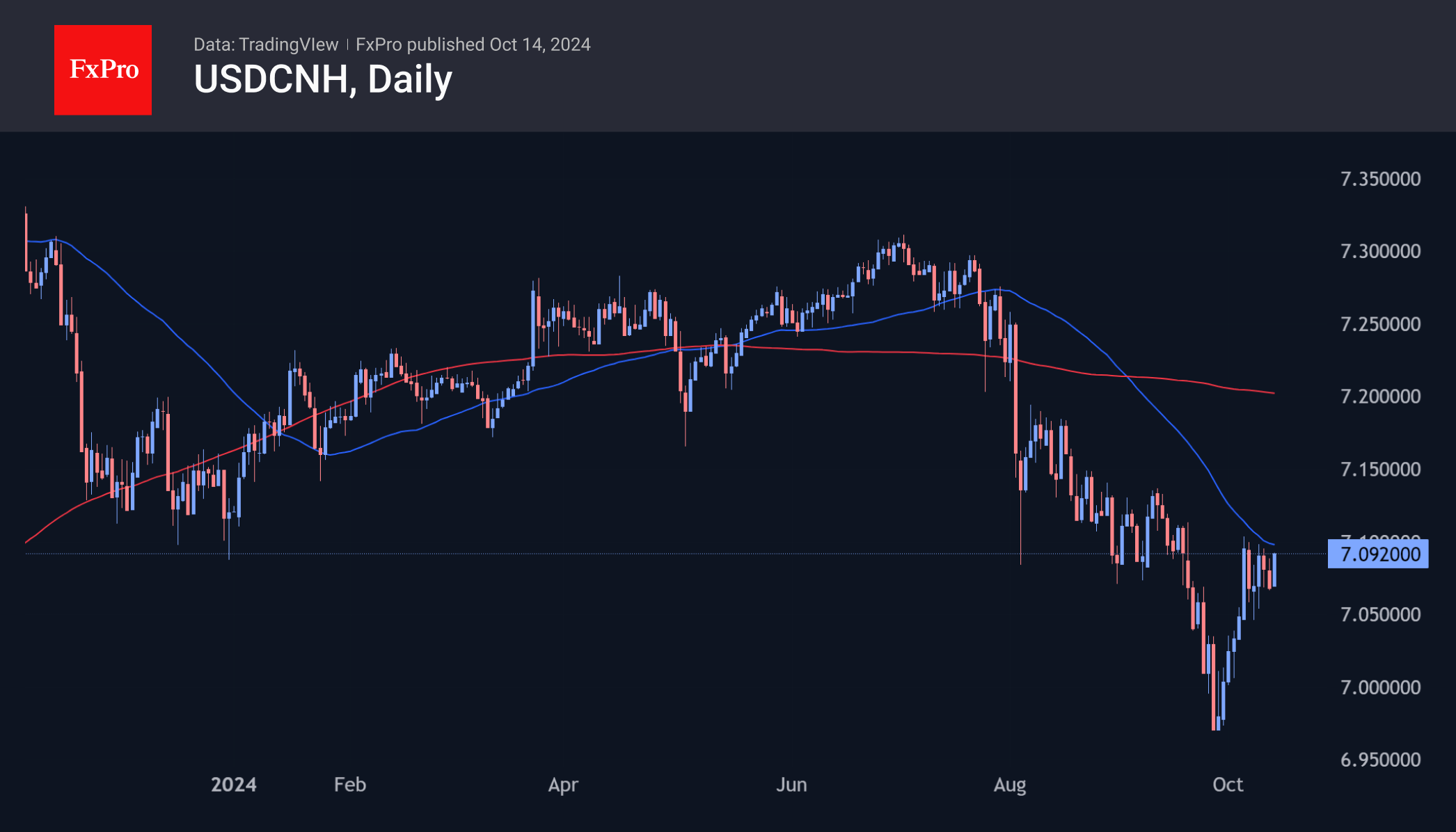Select the Oct marker on time axis
This screenshot has height=832, width=1456.
coord(1228,785)
